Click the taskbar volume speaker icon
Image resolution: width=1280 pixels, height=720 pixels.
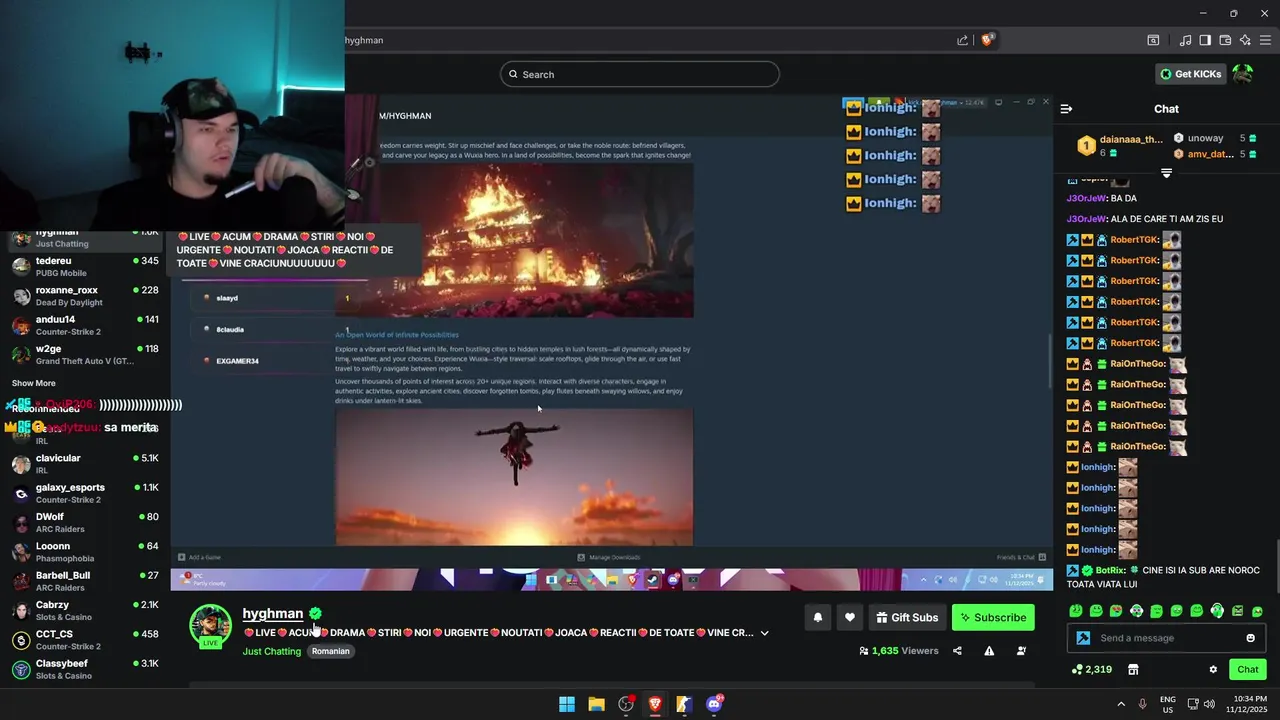pyautogui.click(x=1209, y=704)
